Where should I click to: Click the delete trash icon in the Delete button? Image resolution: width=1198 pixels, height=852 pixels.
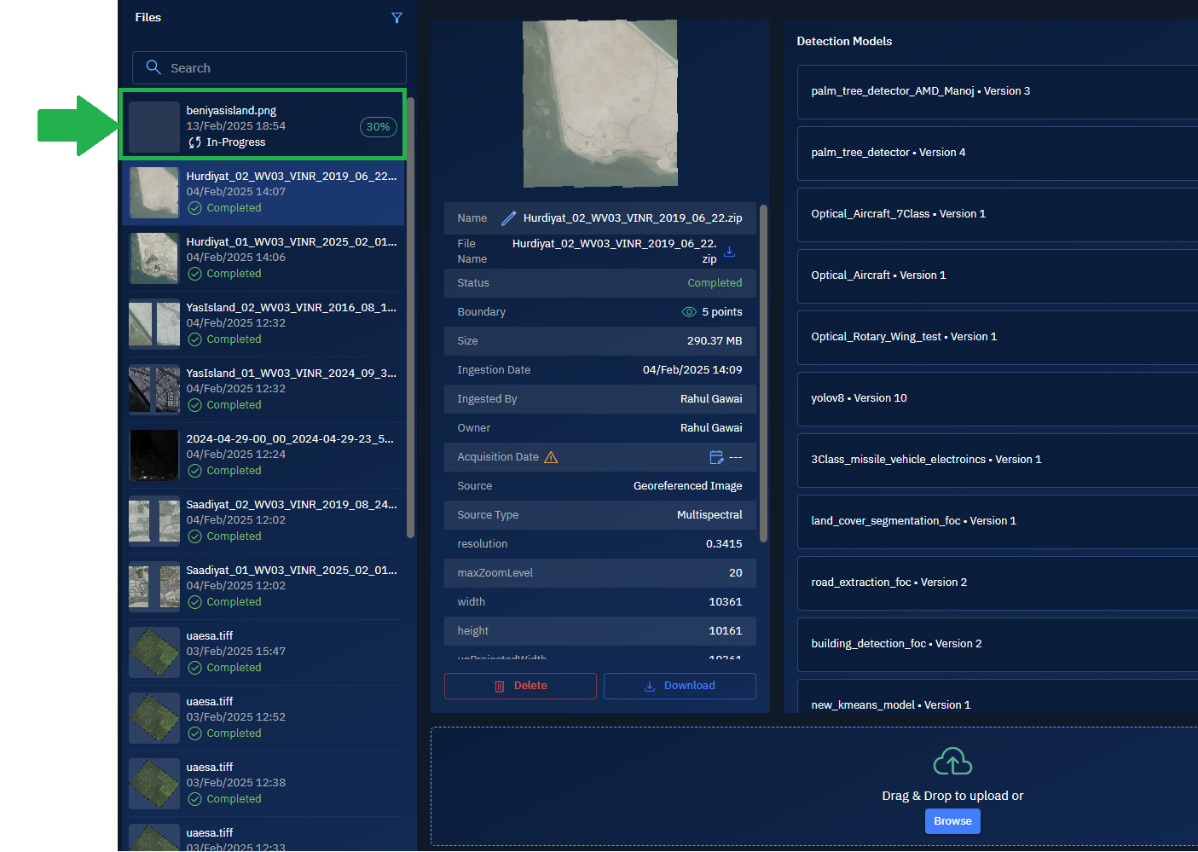(x=498, y=686)
